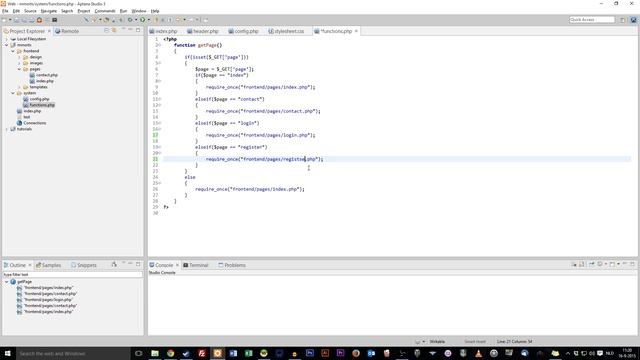Open the Problems view tab

(x=232, y=265)
